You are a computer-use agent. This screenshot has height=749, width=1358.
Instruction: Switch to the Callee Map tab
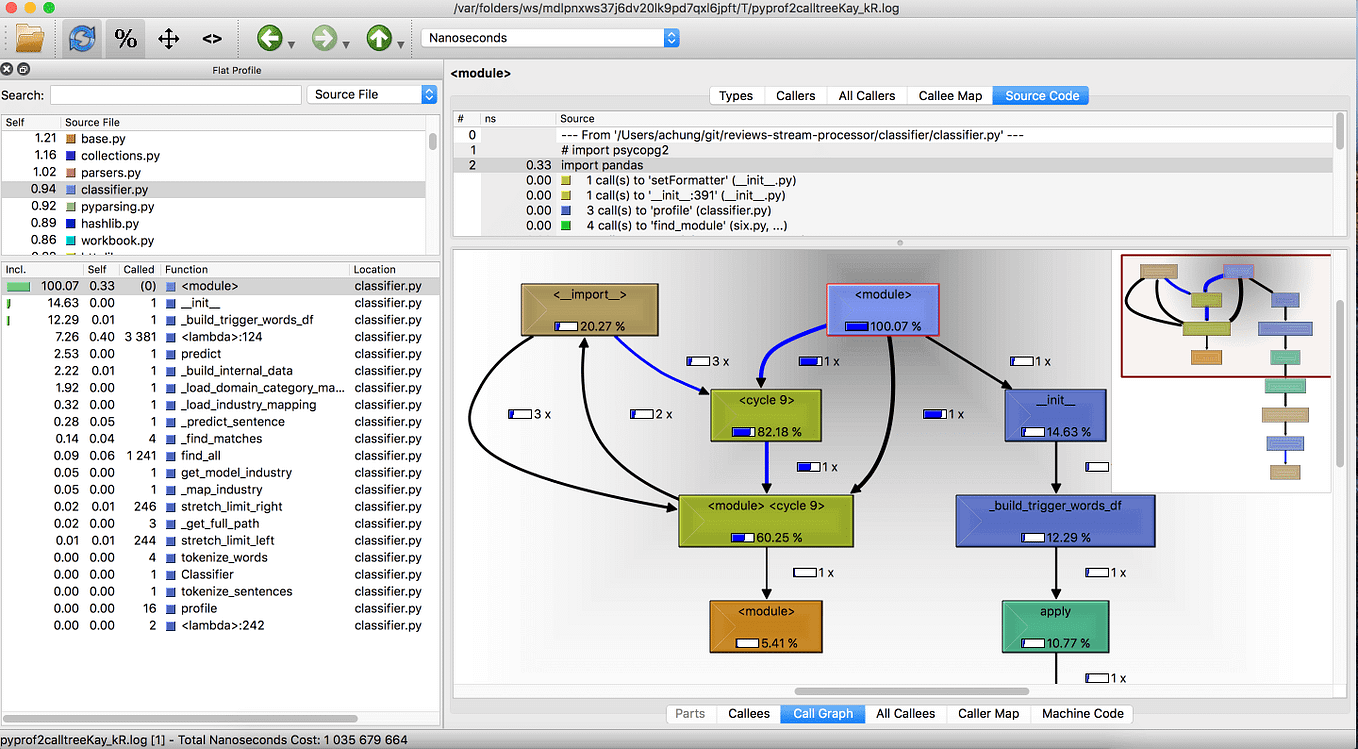point(948,95)
